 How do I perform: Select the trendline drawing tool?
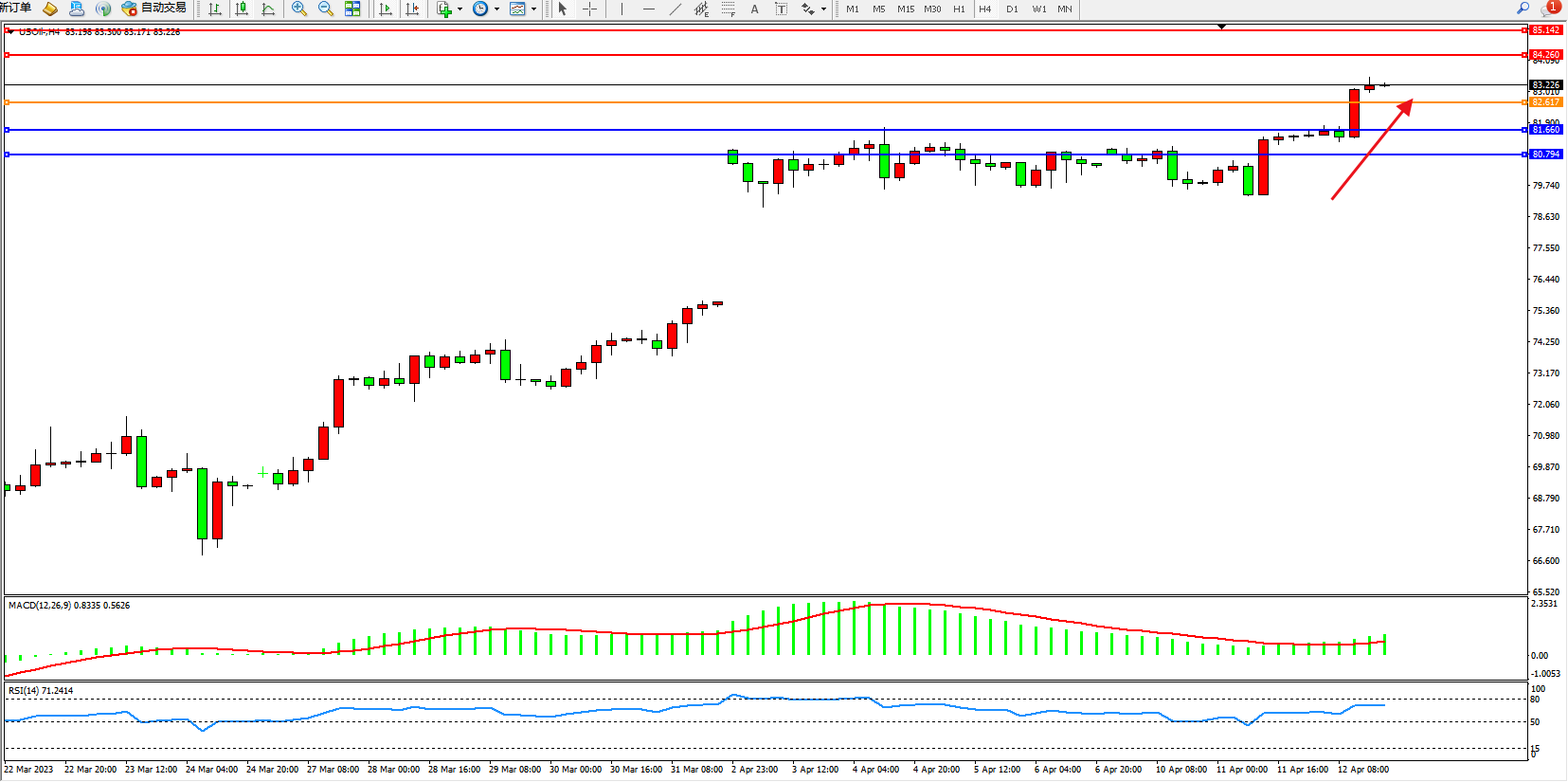click(675, 9)
